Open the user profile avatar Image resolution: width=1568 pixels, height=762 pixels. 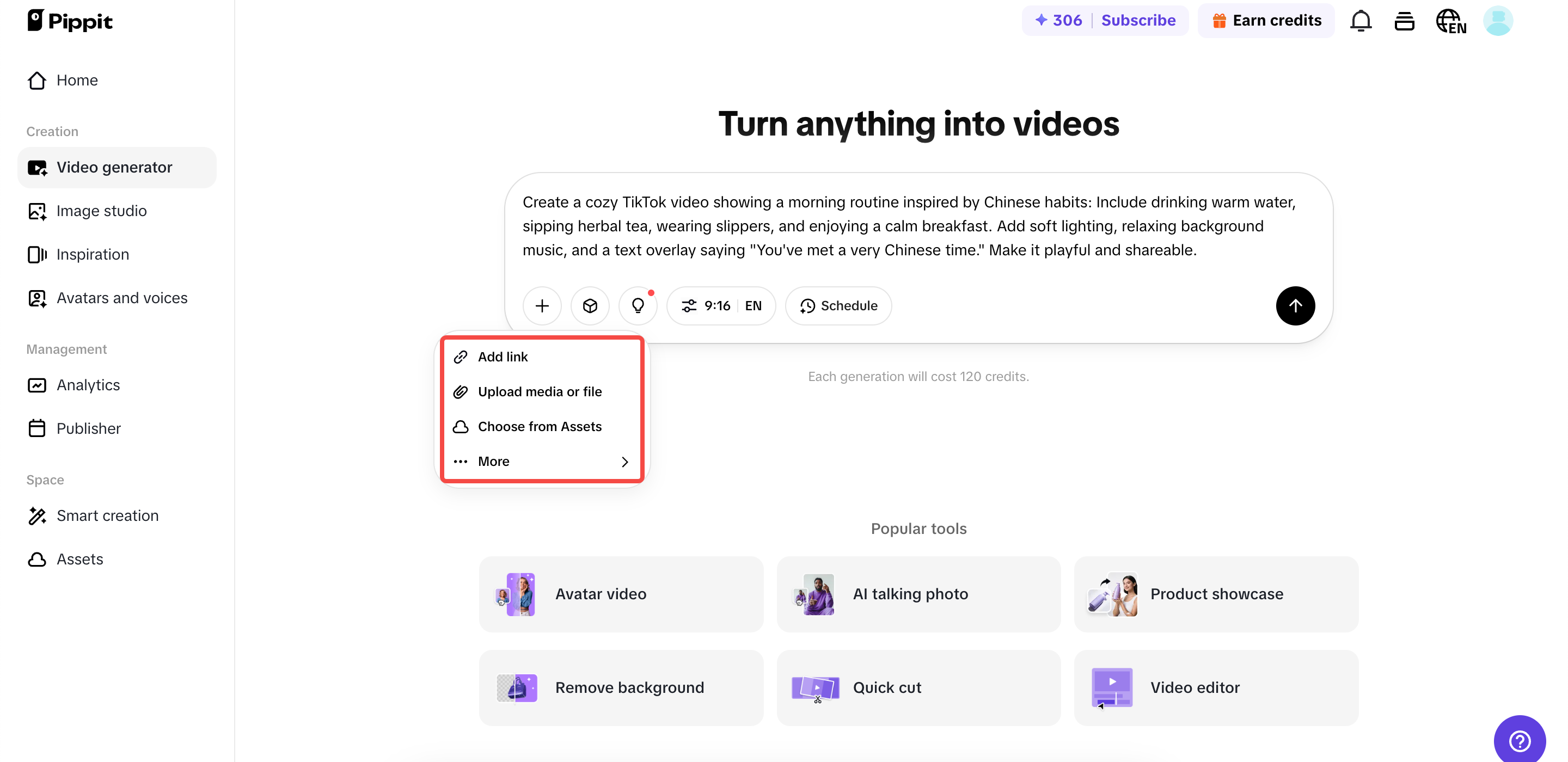pos(1497,21)
